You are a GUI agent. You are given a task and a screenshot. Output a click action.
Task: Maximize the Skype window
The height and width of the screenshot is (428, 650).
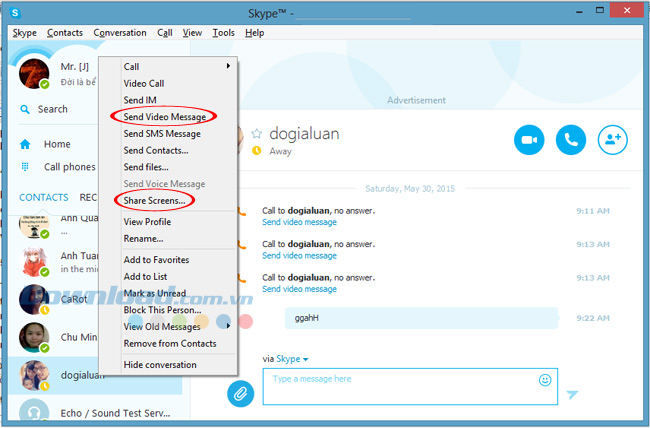600,10
